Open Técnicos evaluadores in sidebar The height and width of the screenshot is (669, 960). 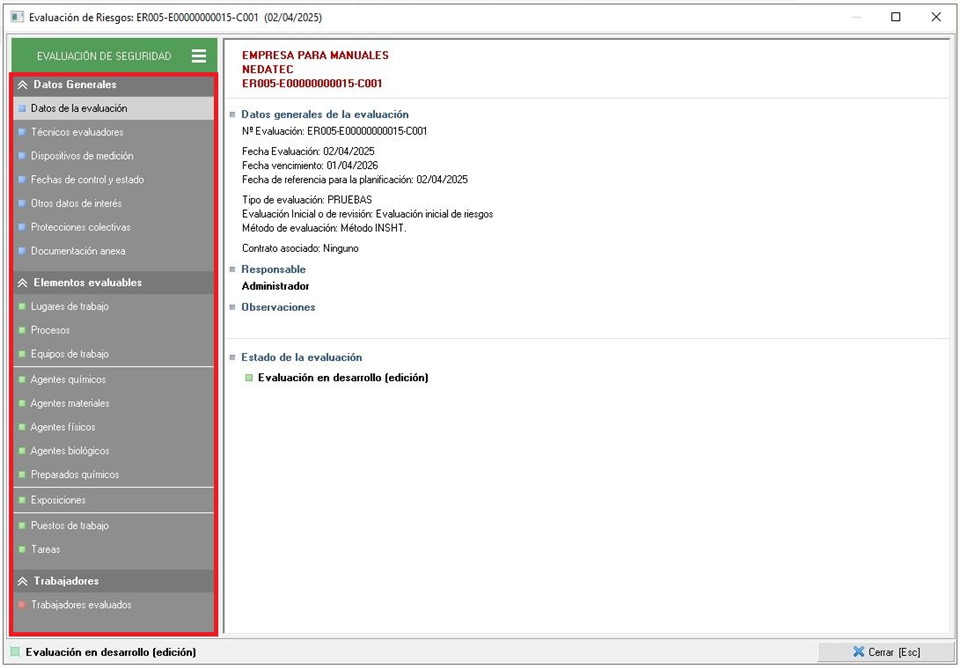[x=77, y=132]
